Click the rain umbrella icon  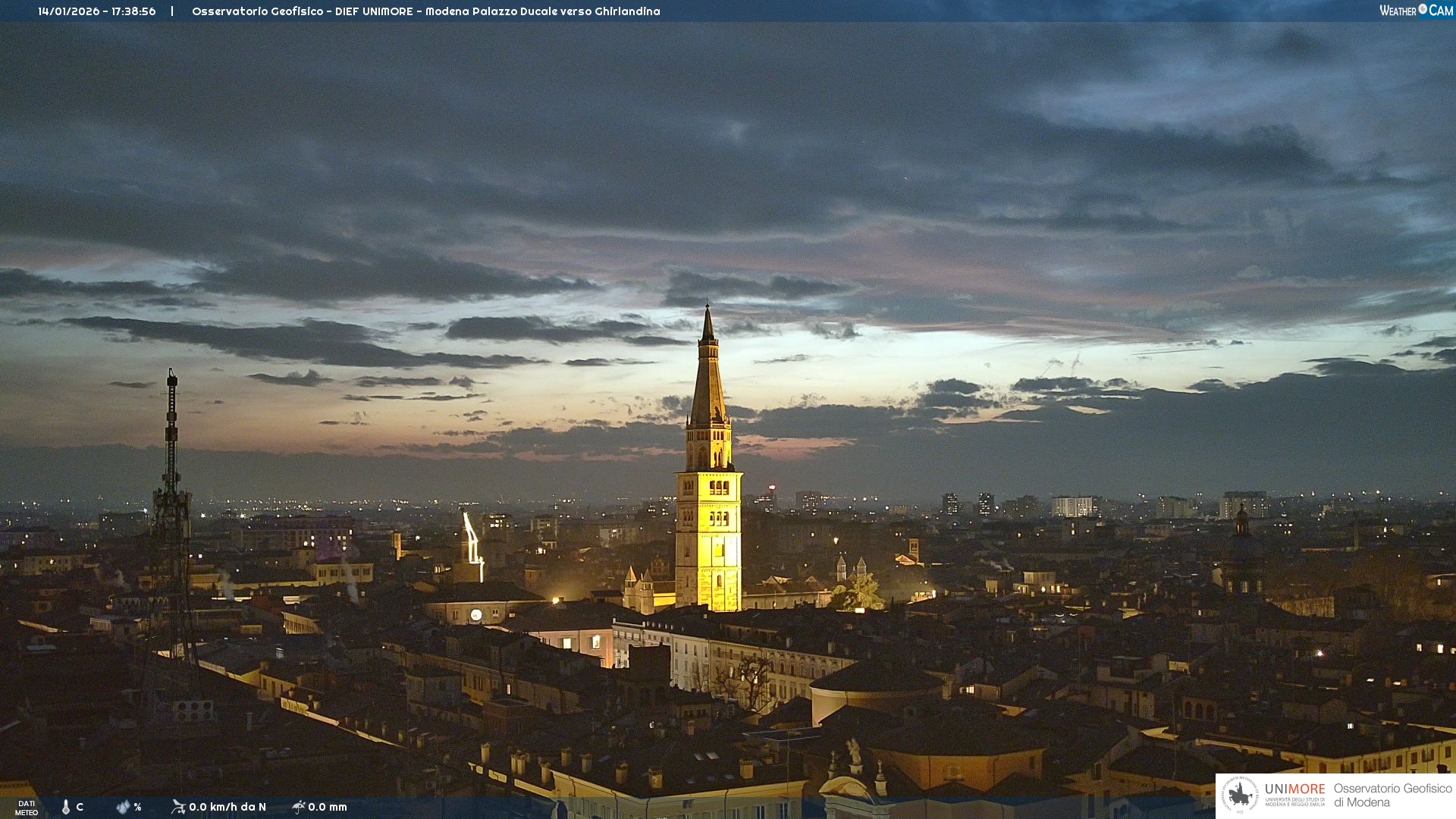click(x=299, y=807)
